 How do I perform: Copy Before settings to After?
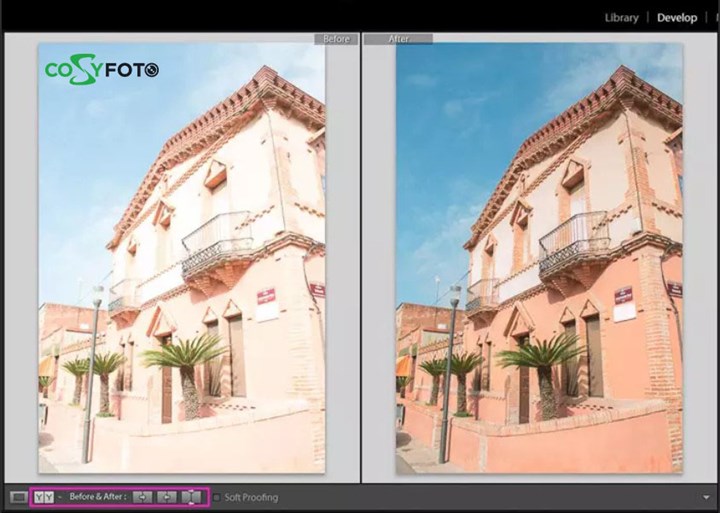[143, 497]
